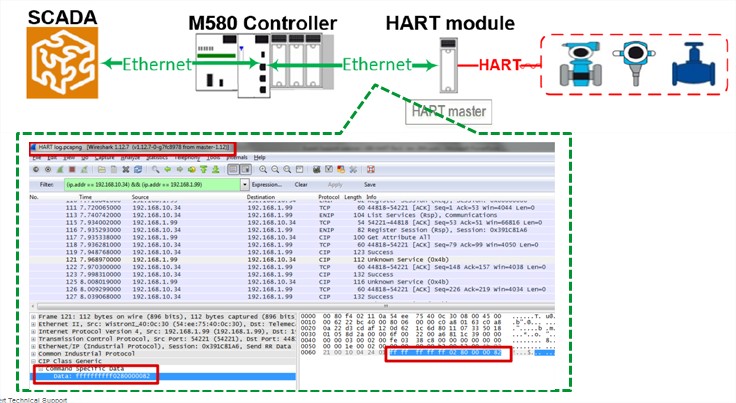Toggle auto scroll in live capture
This screenshot has width=736, height=403.
(x=245, y=169)
